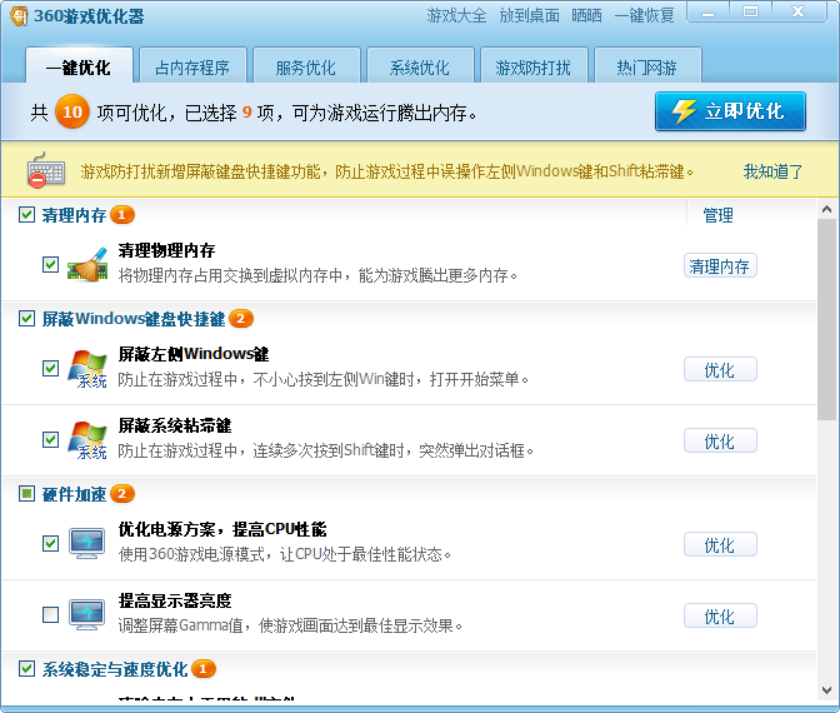
Task: Click the monitor icon for 优化电源方案
Action: pos(87,544)
